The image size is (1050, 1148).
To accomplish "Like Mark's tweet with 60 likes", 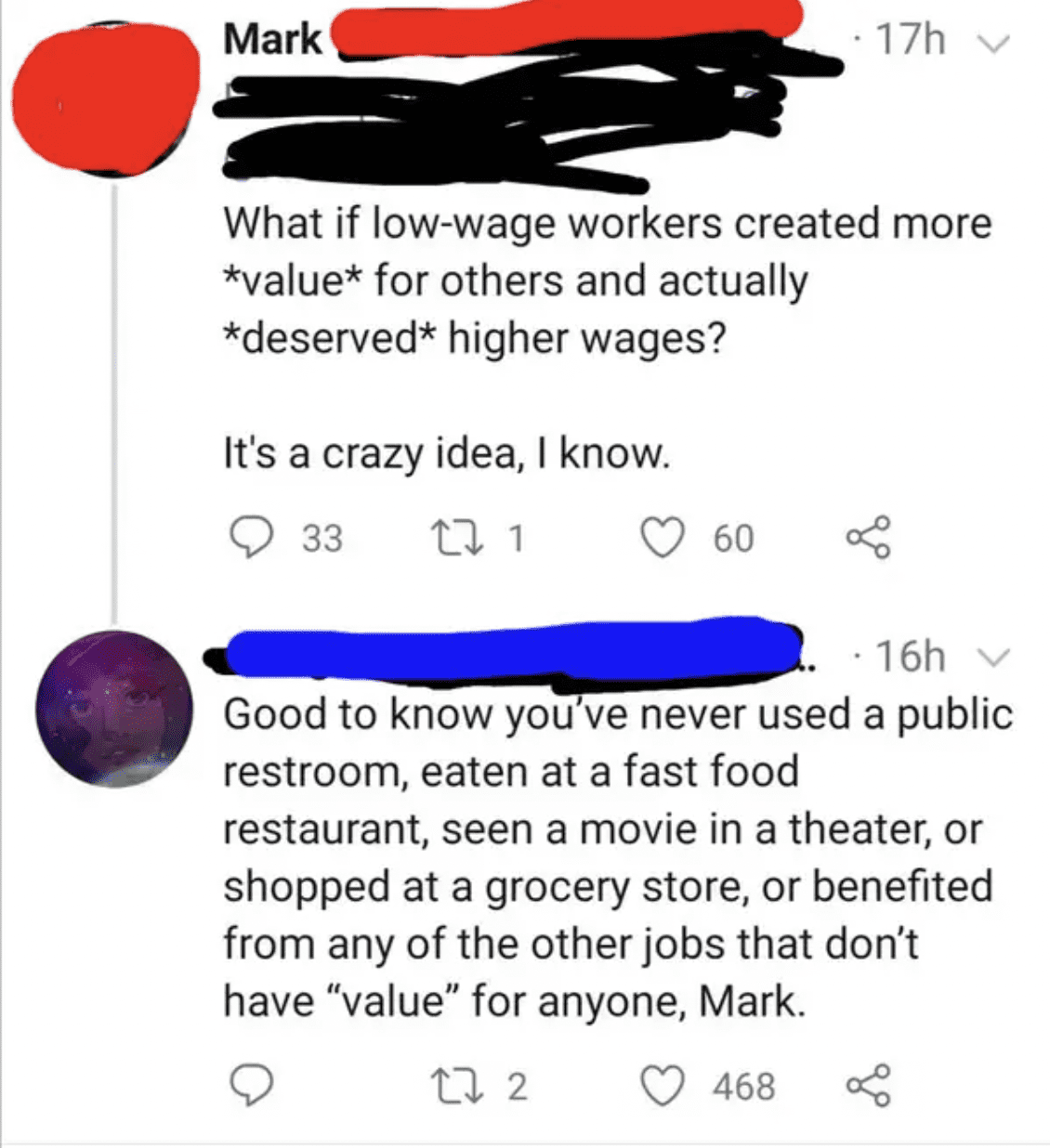I will coord(663,538).
